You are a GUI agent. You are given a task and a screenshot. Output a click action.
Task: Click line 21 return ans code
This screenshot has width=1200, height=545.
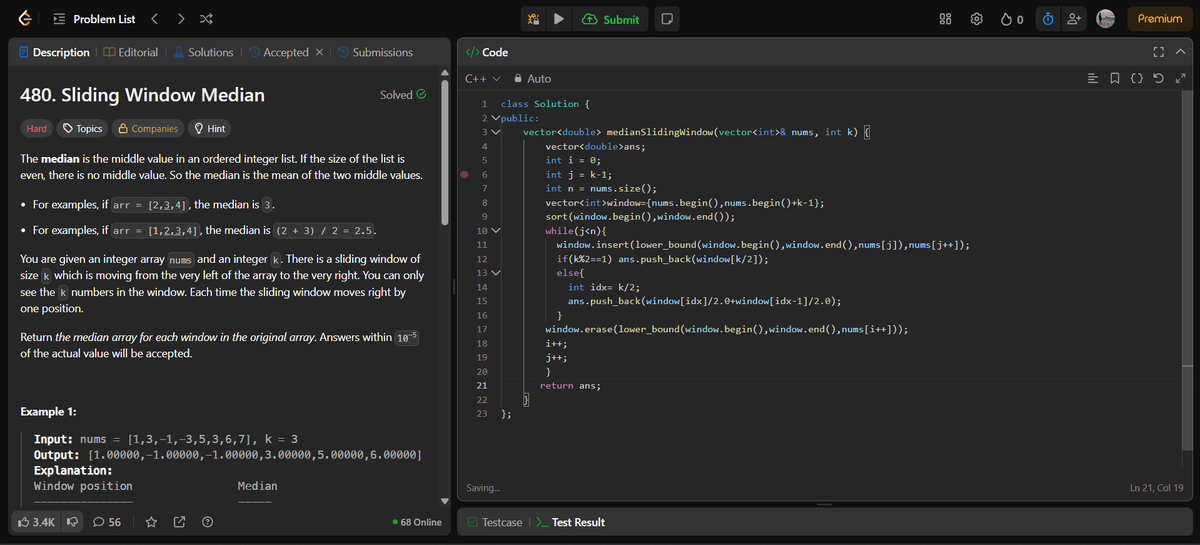[569, 385]
